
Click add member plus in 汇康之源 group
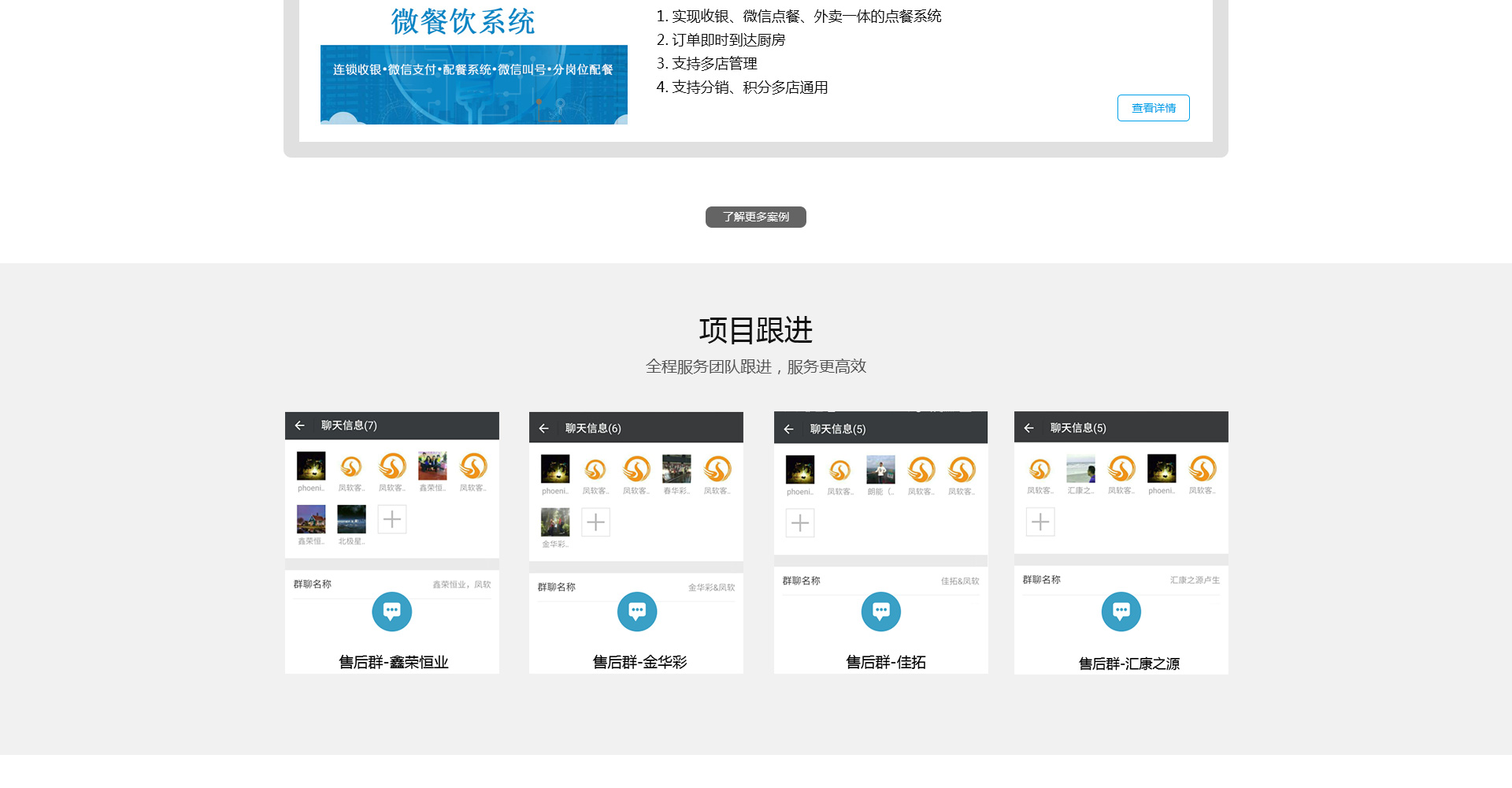1040,522
